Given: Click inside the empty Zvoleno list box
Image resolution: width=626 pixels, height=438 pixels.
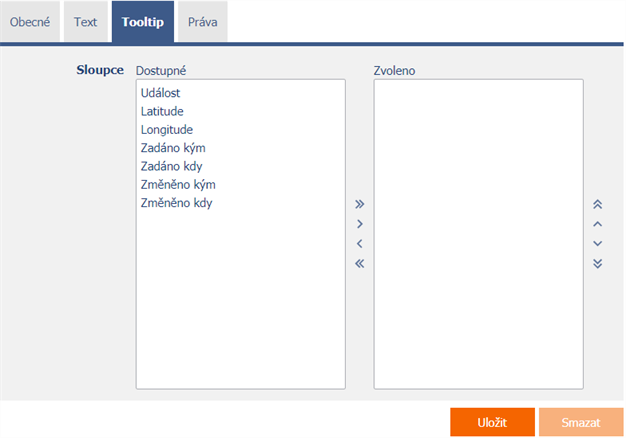Looking at the screenshot, I should 478,234.
